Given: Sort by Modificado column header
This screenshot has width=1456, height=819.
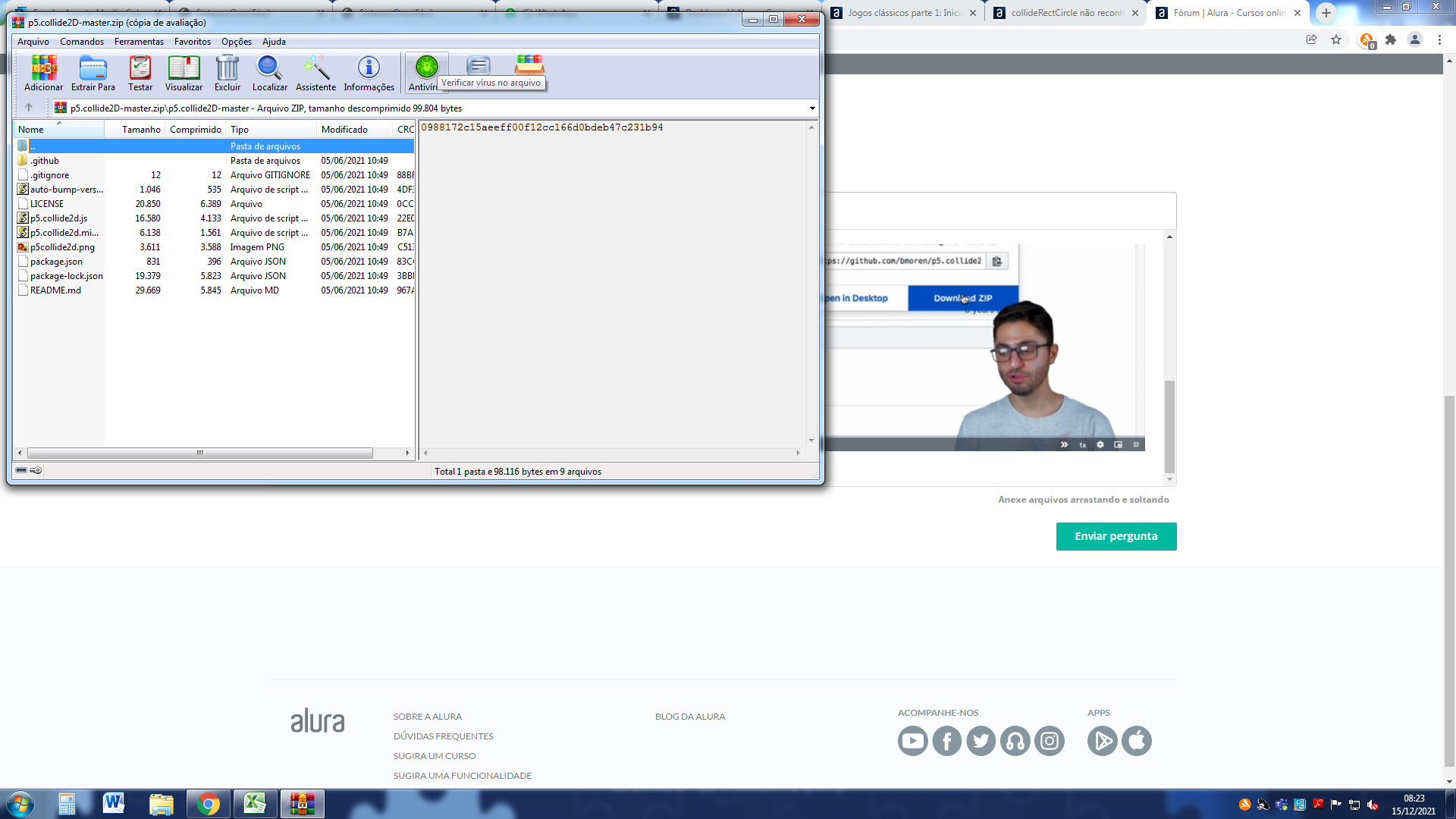Looking at the screenshot, I should [x=354, y=130].
